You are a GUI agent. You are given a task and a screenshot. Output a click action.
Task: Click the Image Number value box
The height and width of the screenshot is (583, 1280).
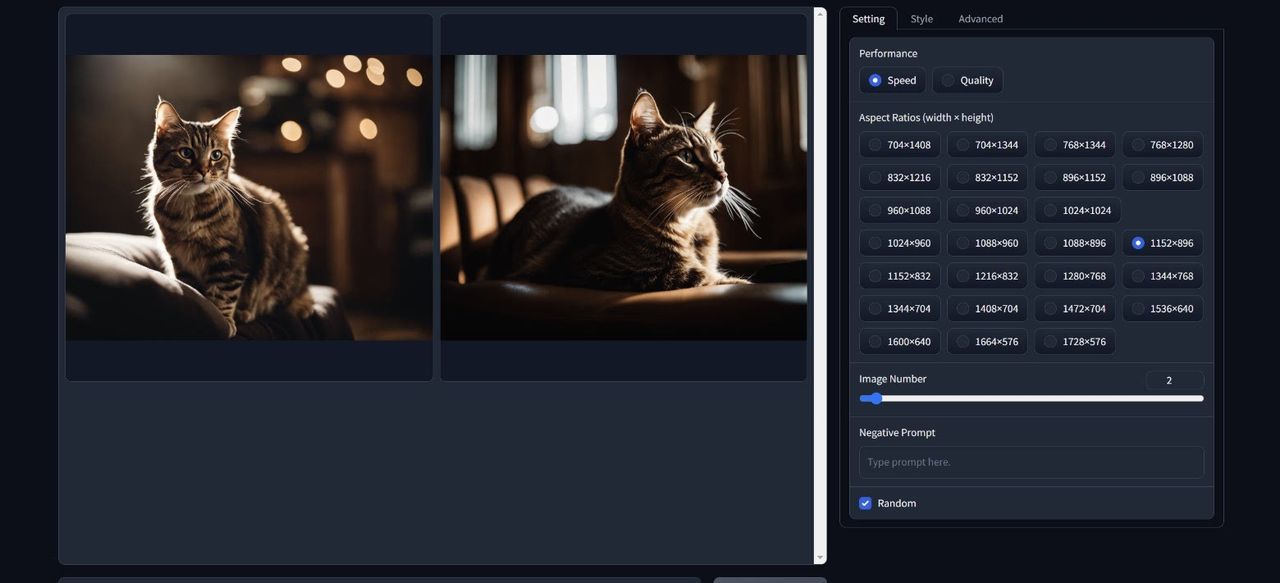point(1174,380)
